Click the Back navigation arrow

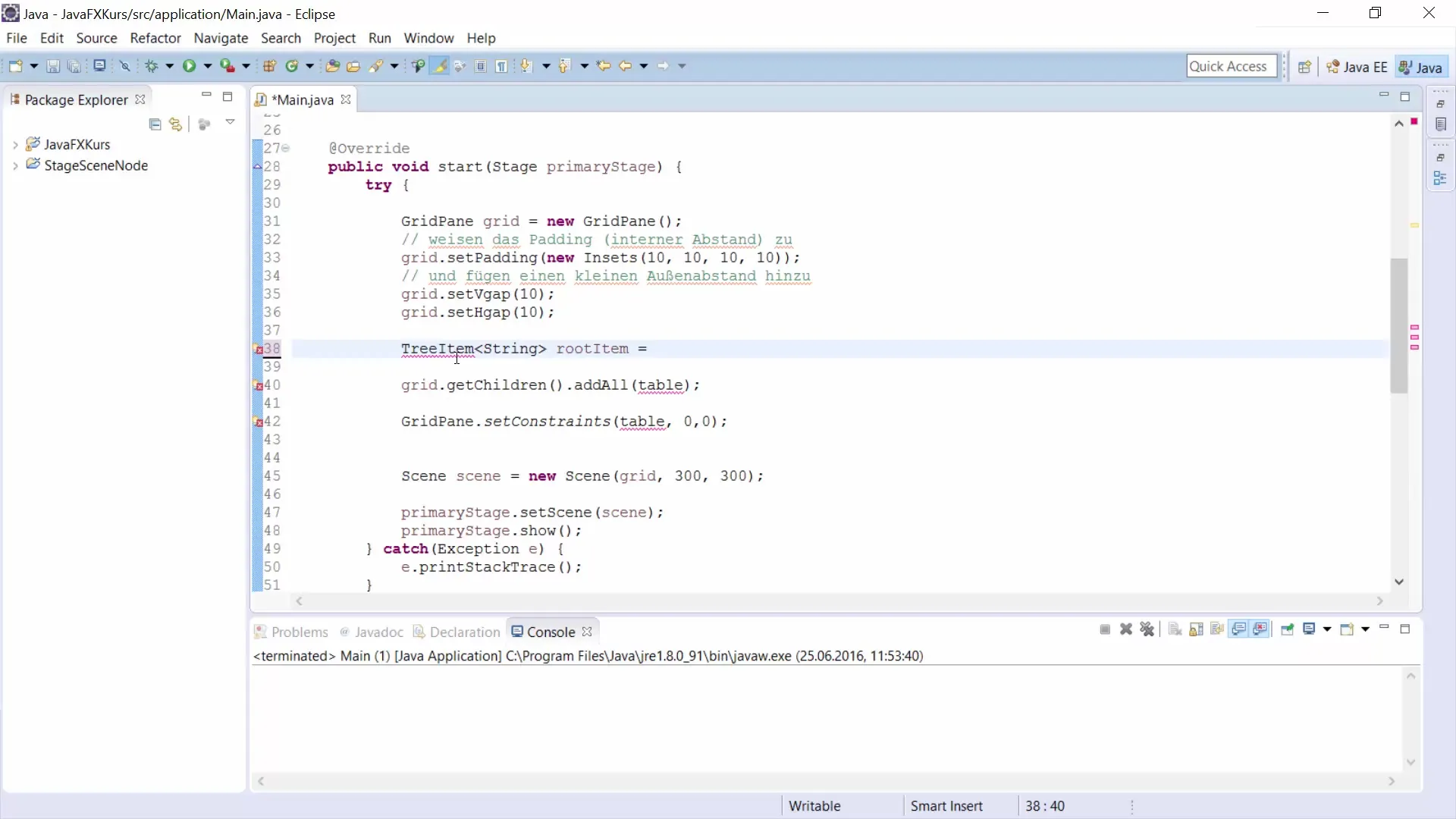(x=625, y=66)
